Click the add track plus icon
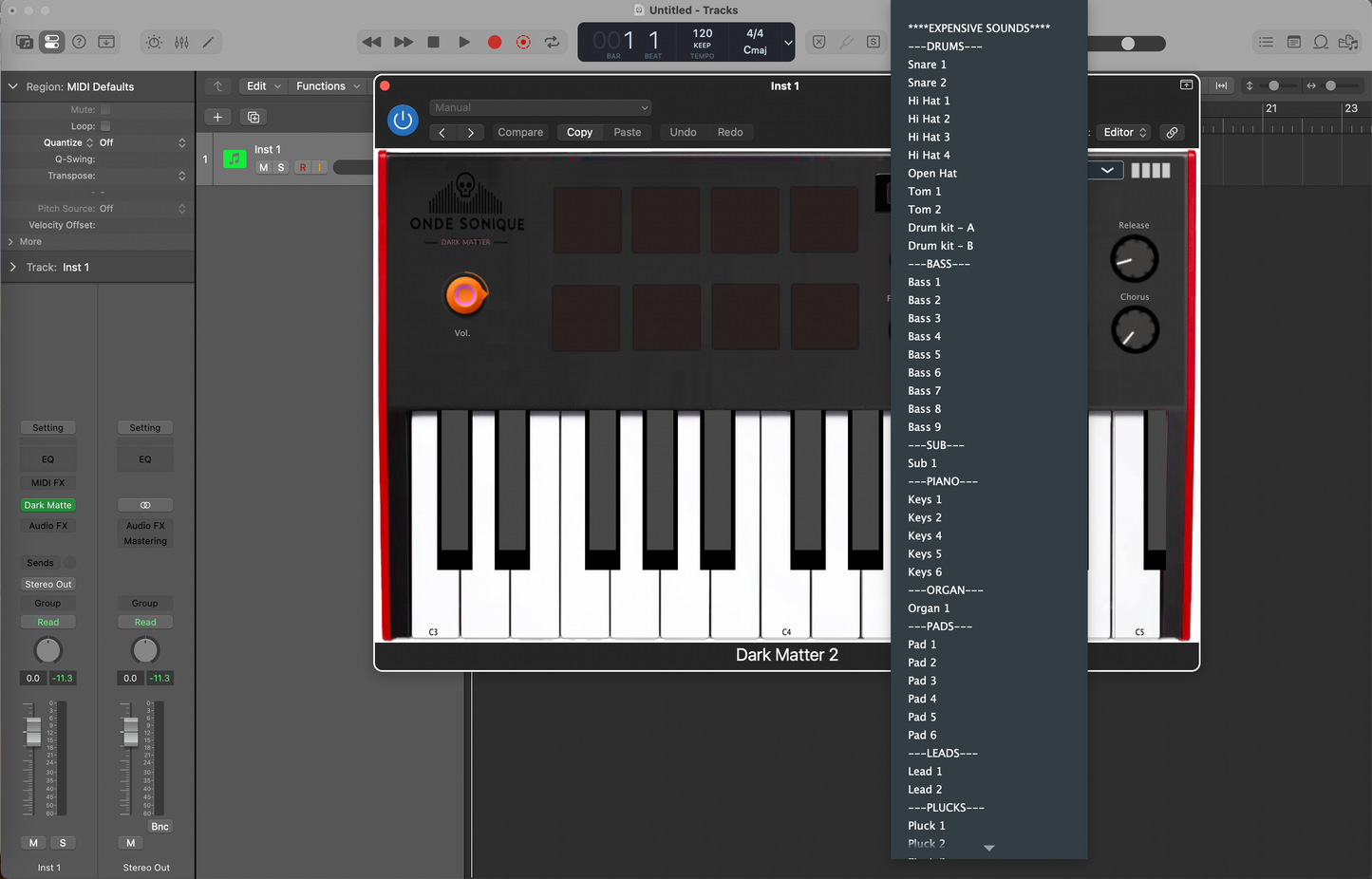1372x879 pixels. [x=217, y=117]
